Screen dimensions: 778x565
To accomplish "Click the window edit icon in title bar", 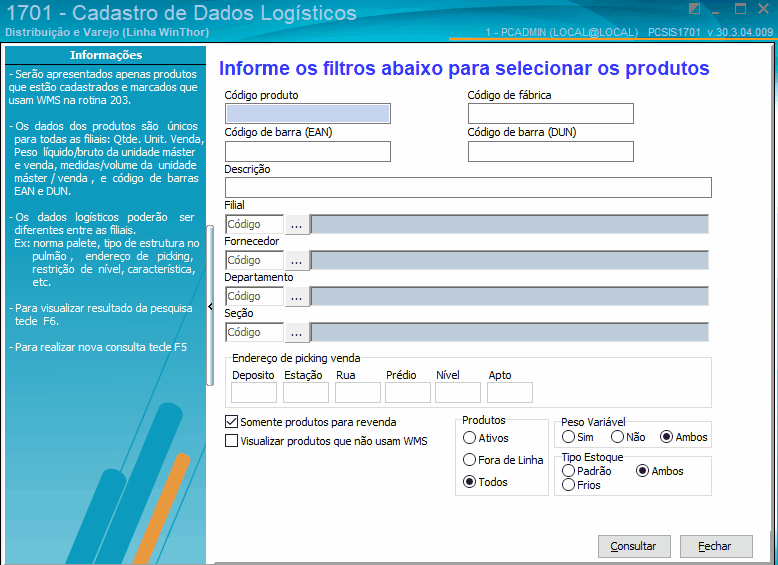I will [x=694, y=9].
